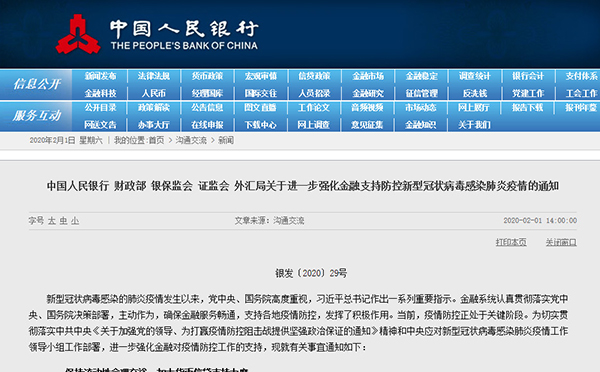Screen dimensions: 600x372
Task: Click the People's Bank of China red logo
Action: [x=78, y=34]
